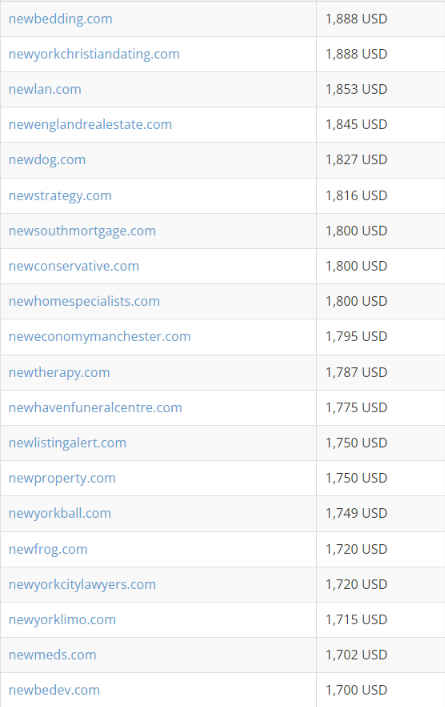This screenshot has width=445, height=707.
Task: Click the newmeds.com link
Action: (x=53, y=655)
